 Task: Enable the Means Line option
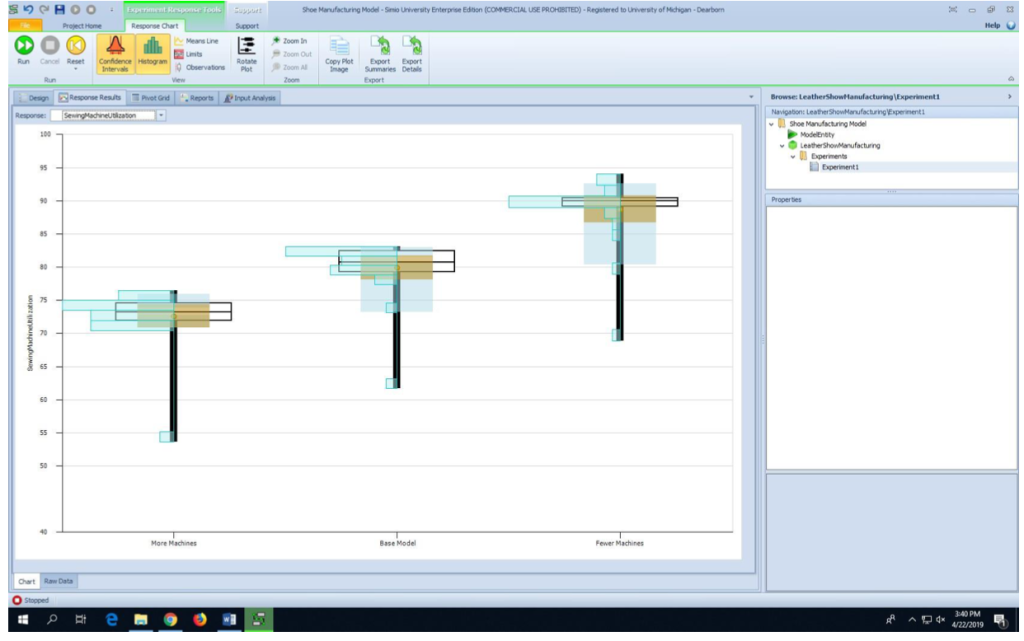click(201, 41)
